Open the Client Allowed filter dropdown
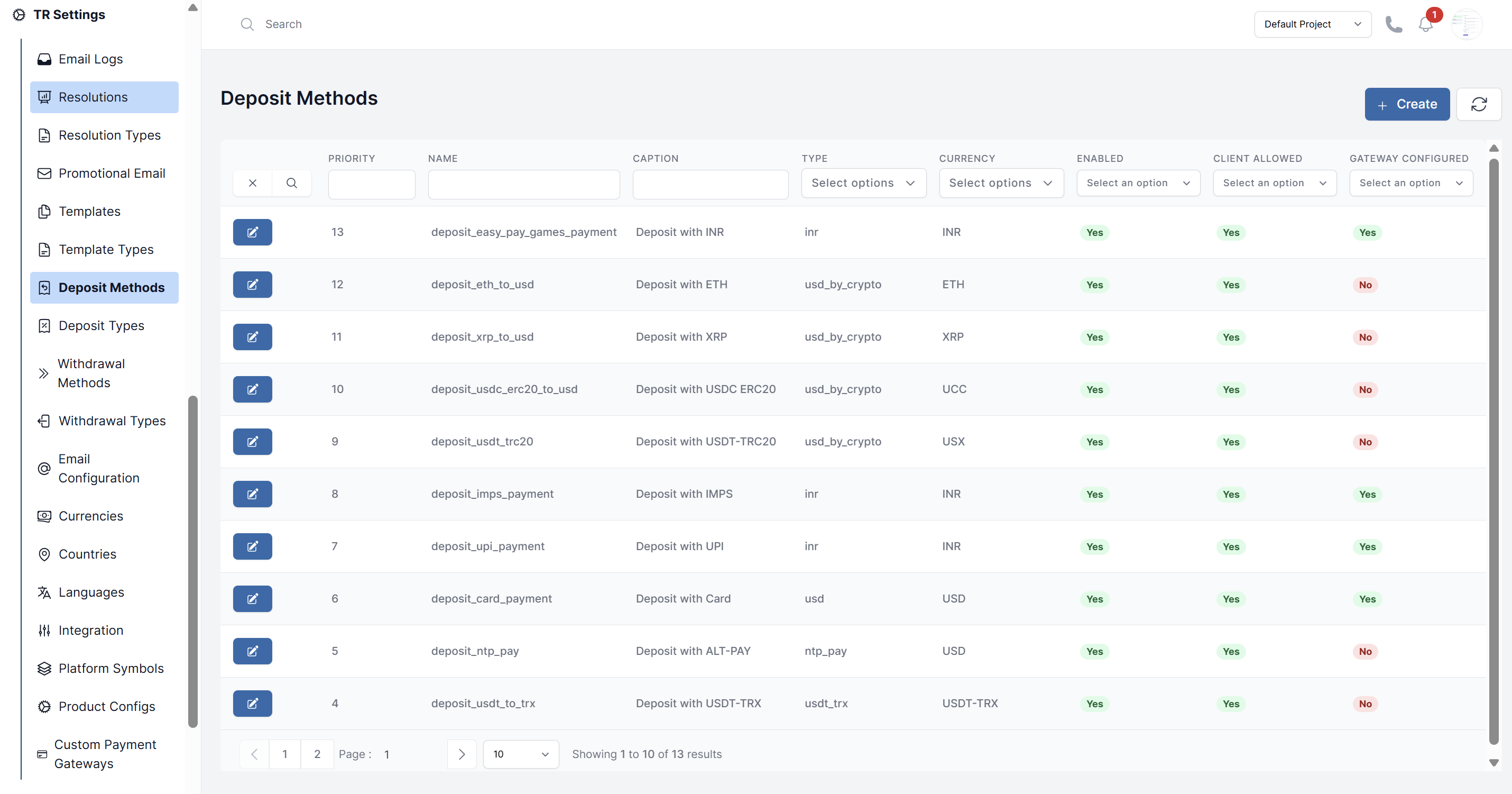Viewport: 1512px width, 794px height. pos(1274,182)
